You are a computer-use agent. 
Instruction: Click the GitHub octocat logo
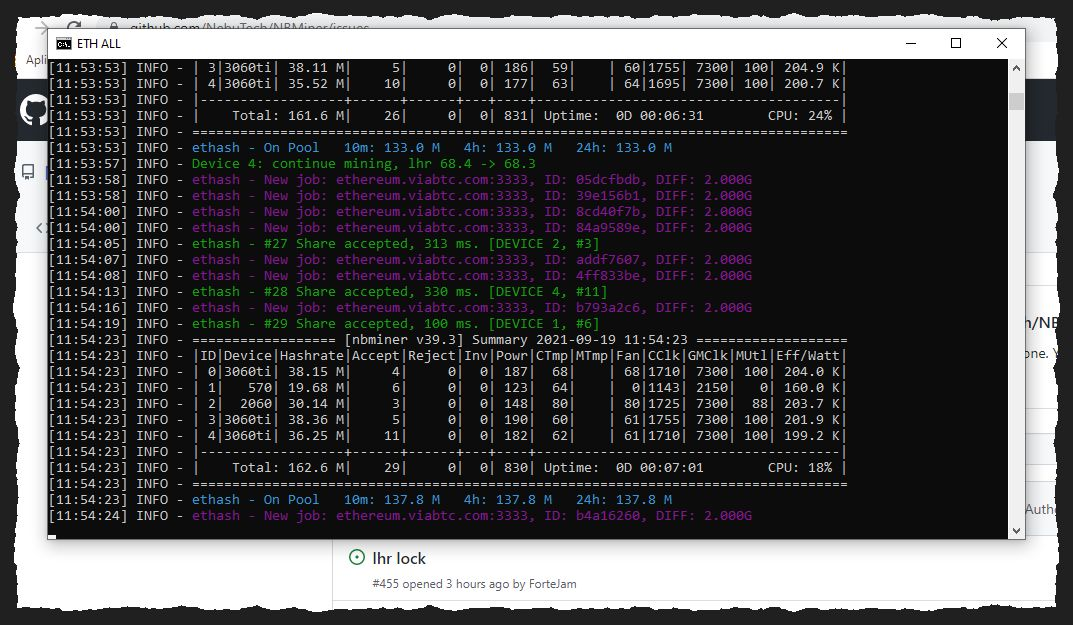coord(33,110)
